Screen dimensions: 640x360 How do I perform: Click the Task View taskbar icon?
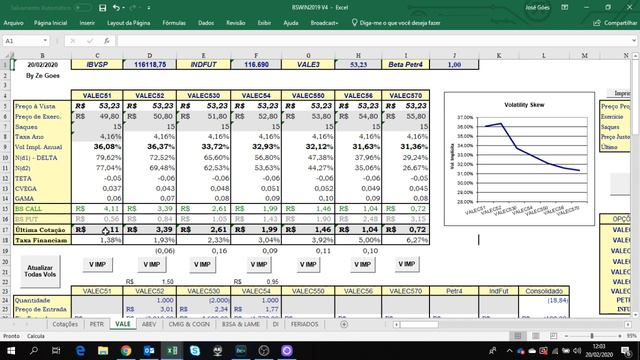pos(56,350)
